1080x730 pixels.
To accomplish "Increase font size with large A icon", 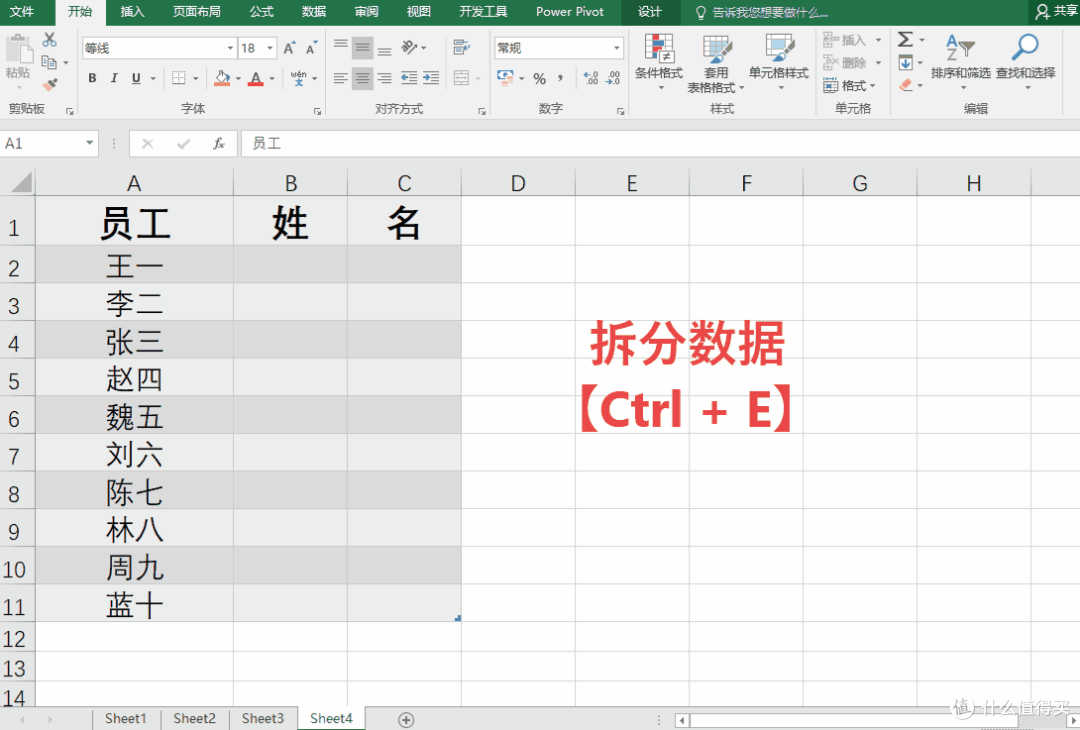I will coord(289,48).
